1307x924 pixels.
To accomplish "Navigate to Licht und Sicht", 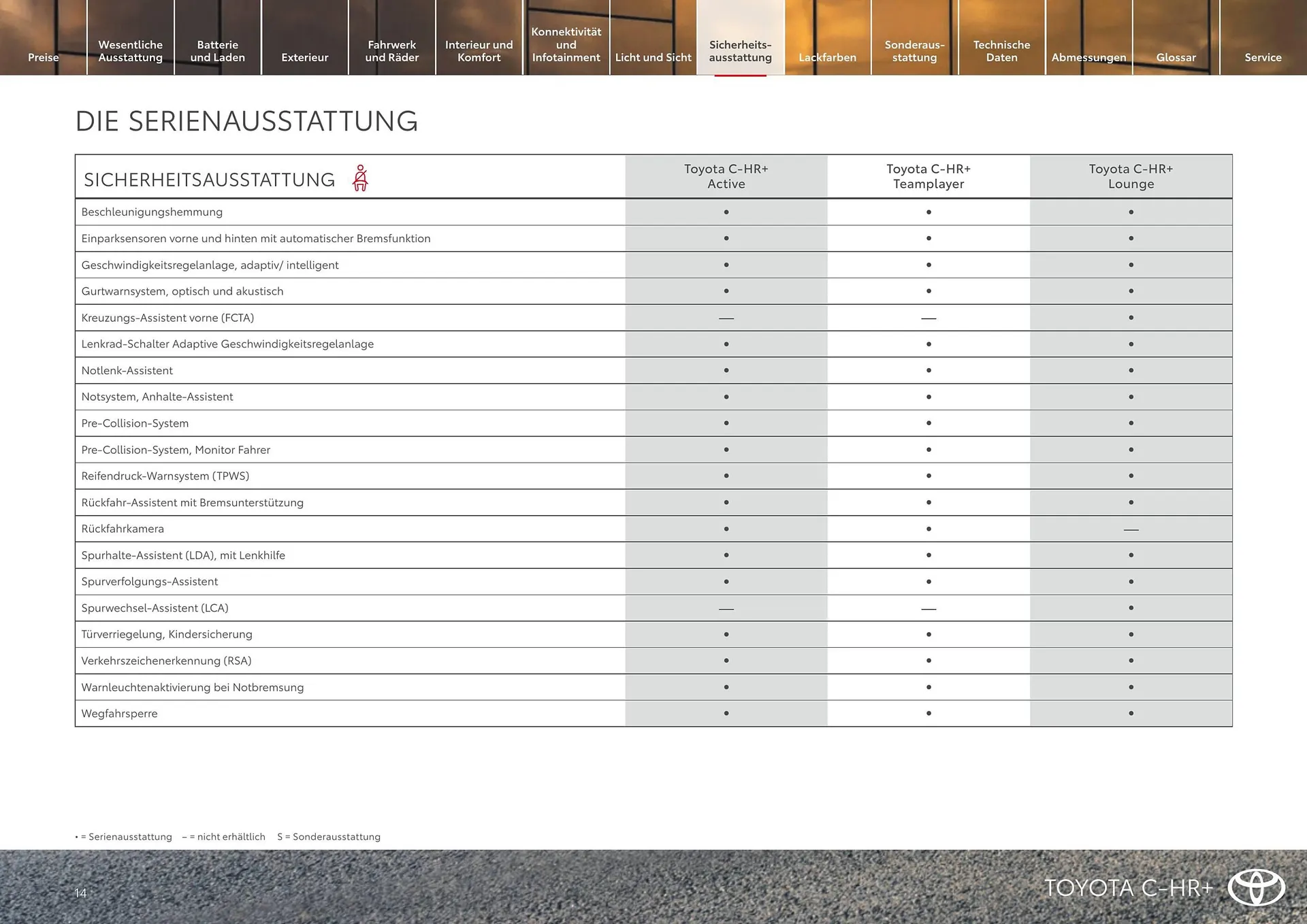I will point(652,57).
